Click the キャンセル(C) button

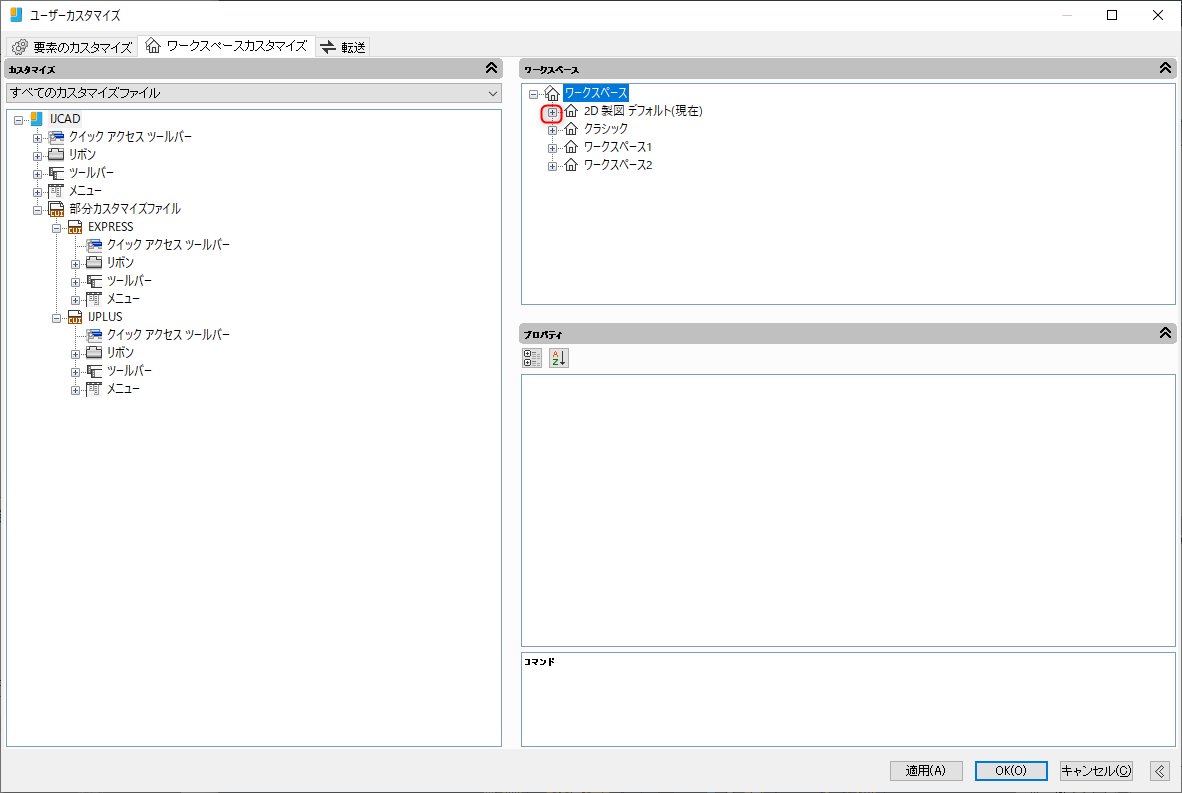pyautogui.click(x=1096, y=770)
